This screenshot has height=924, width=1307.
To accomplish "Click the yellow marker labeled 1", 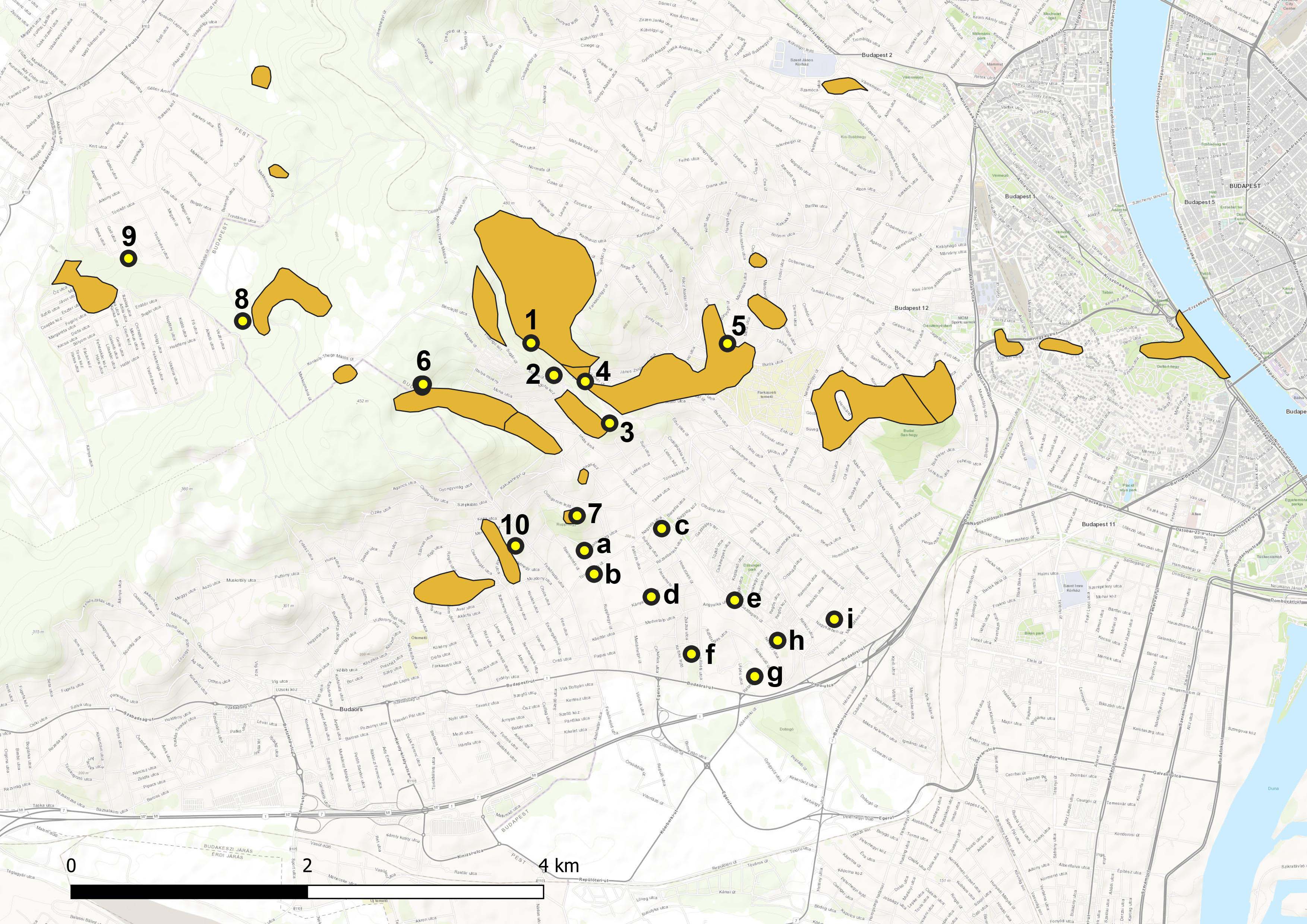I will [531, 342].
